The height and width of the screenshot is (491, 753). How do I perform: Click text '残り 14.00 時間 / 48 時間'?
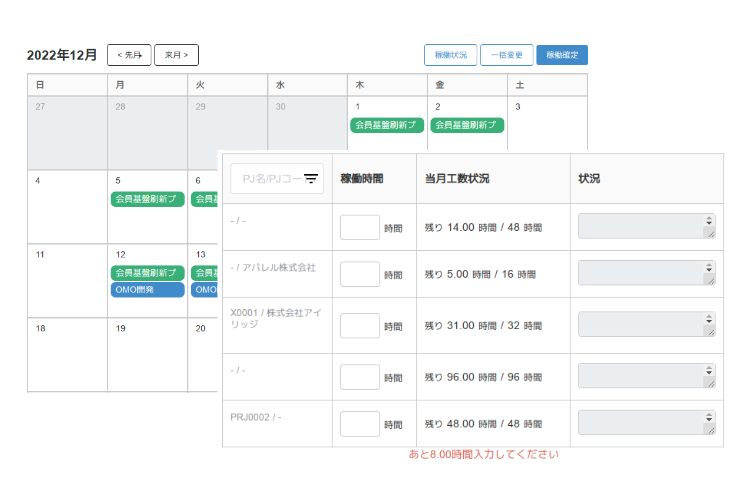[x=483, y=227]
